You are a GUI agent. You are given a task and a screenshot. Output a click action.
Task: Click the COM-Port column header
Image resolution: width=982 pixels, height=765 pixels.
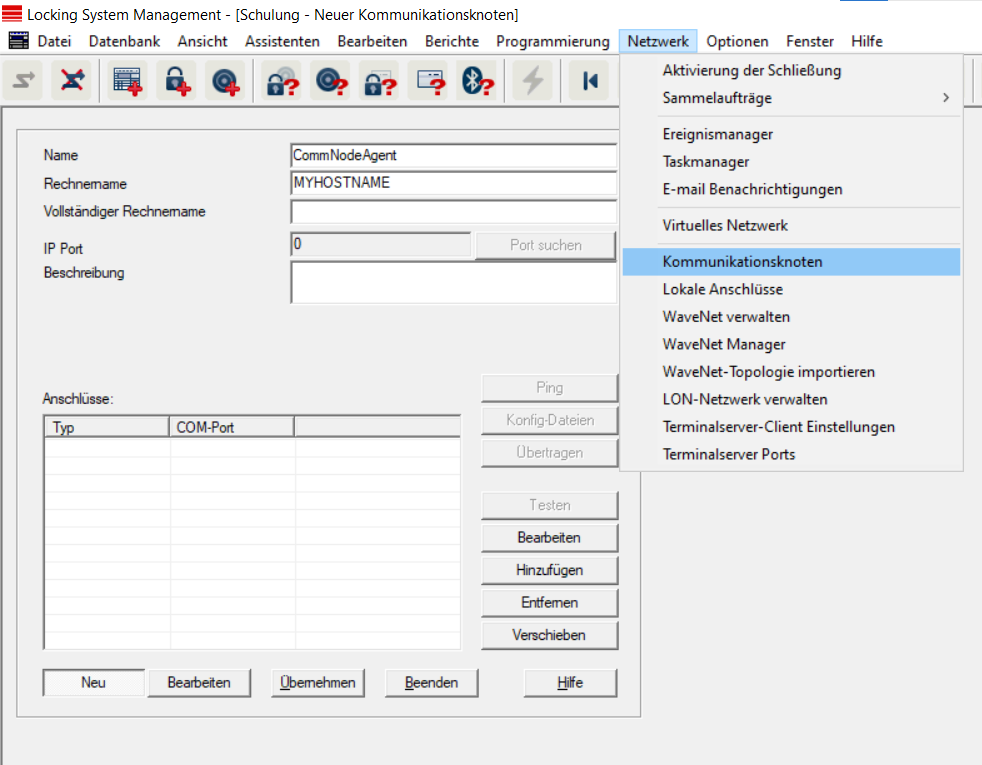(x=232, y=427)
